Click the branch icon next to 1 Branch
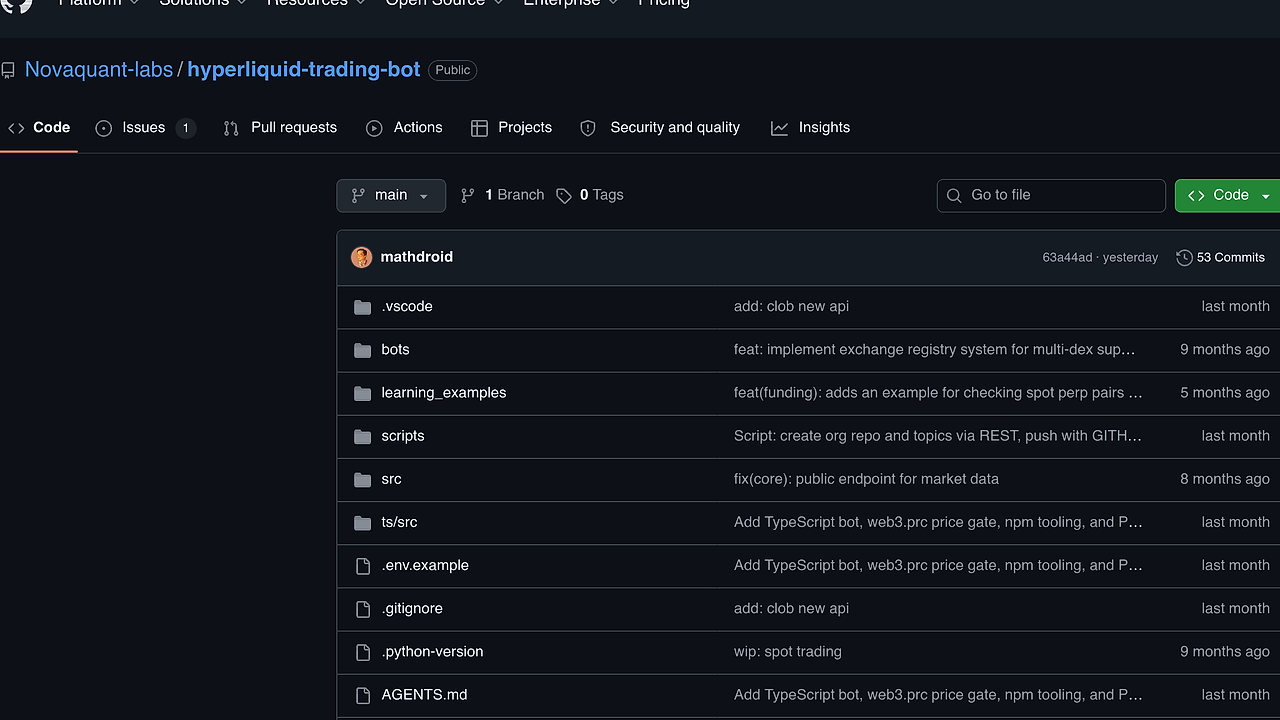This screenshot has width=1280, height=720. tap(467, 195)
